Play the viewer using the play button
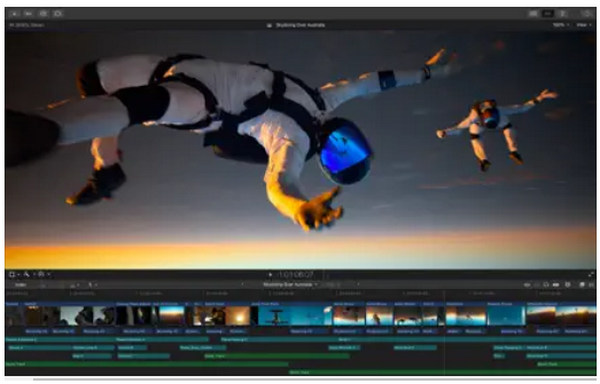Screen dimensions: 600x384 pos(270,275)
